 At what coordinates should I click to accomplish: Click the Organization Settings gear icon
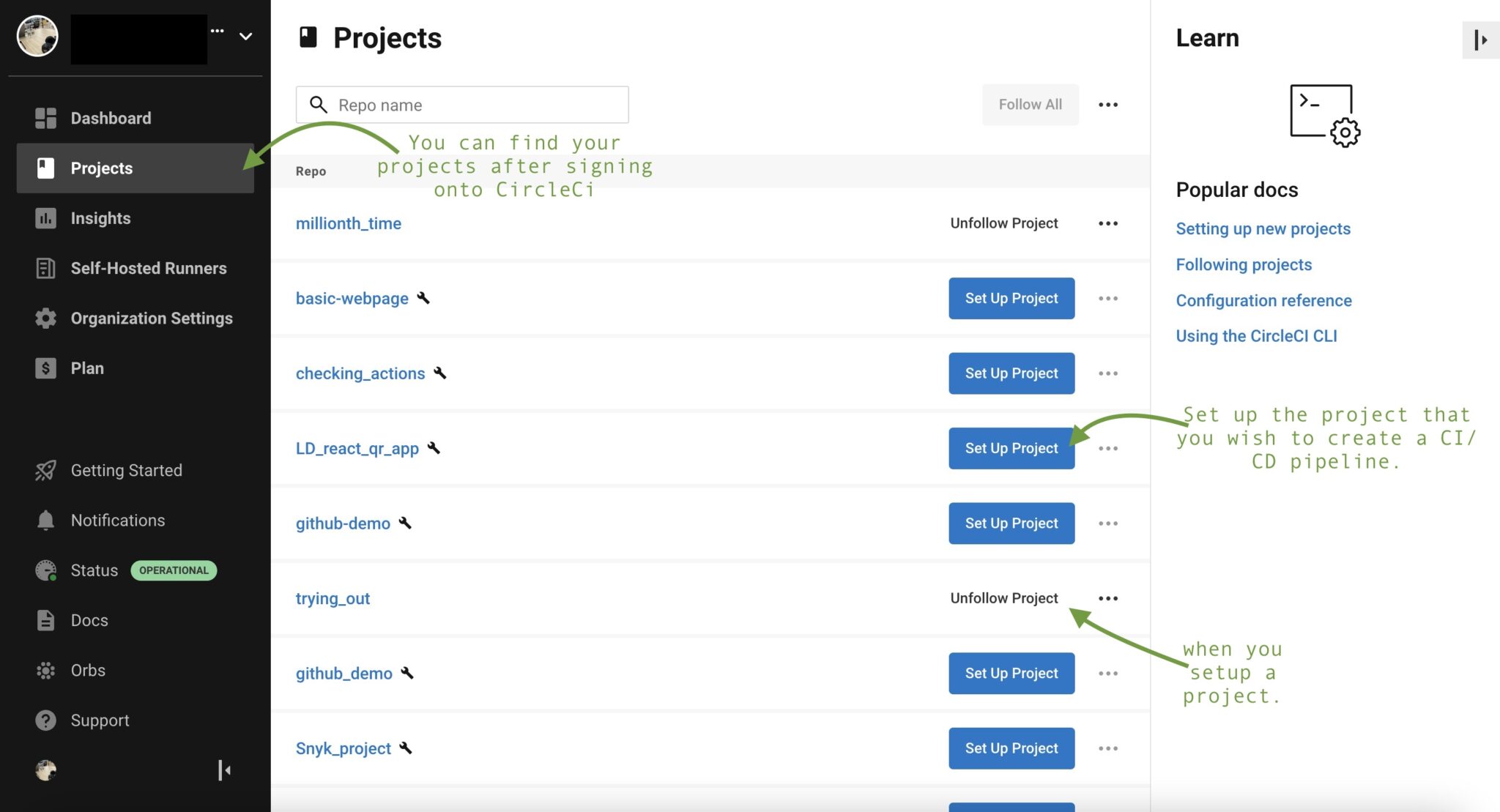pos(45,319)
